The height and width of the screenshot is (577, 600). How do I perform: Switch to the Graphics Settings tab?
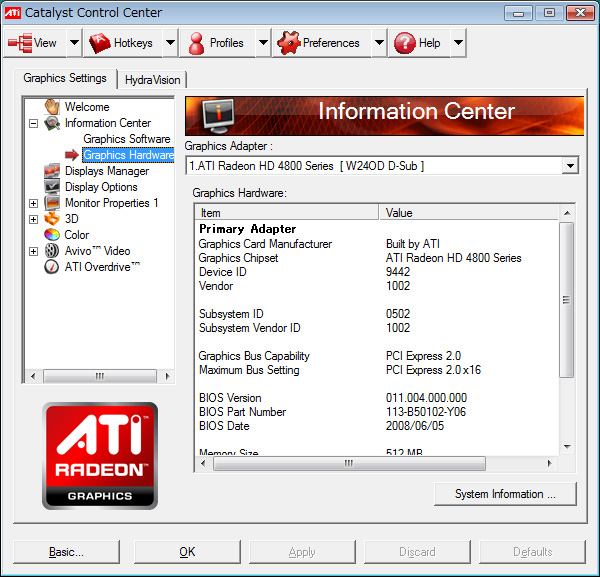pos(65,78)
